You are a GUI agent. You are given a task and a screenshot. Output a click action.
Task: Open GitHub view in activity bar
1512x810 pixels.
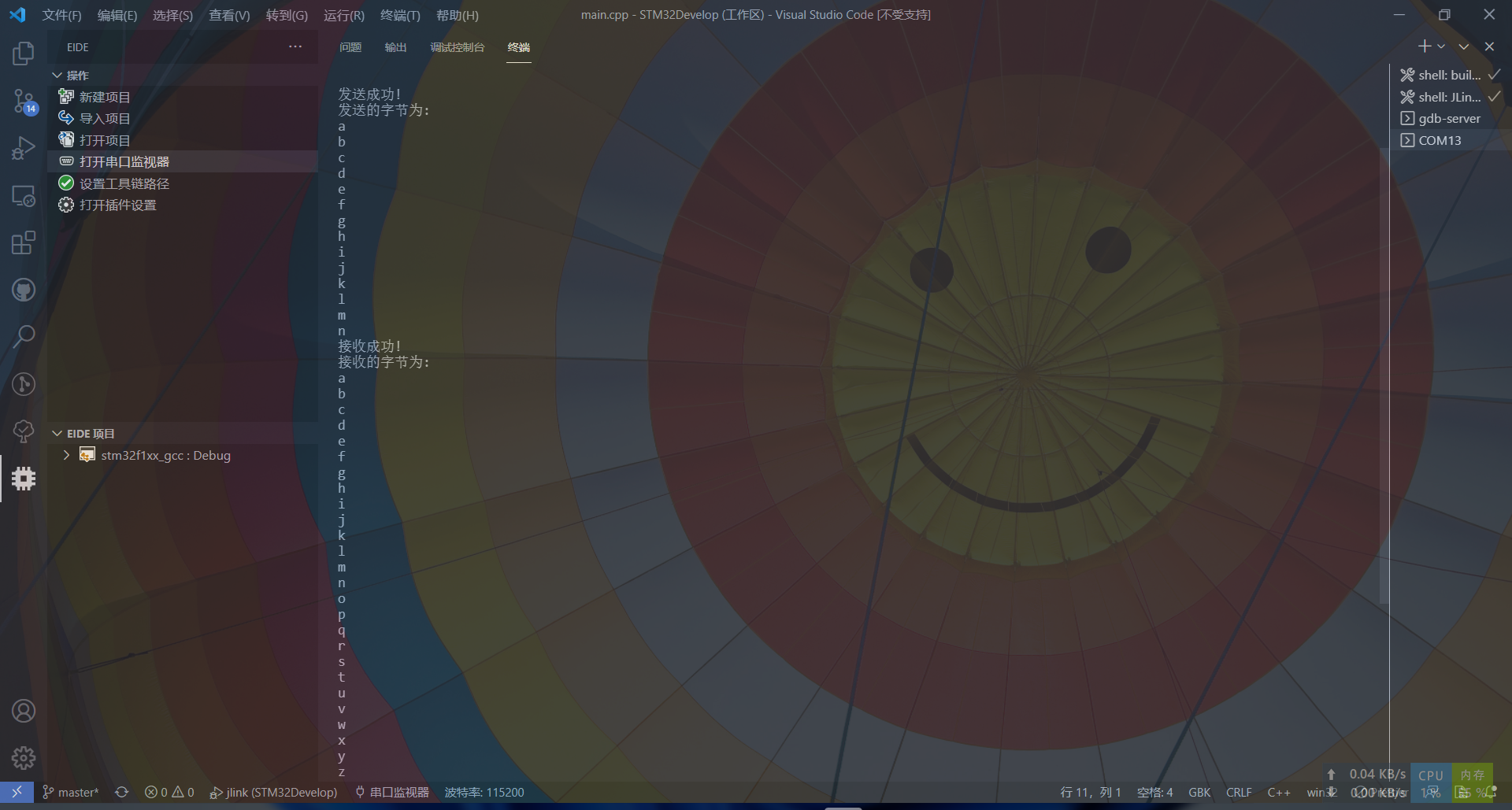(x=24, y=290)
